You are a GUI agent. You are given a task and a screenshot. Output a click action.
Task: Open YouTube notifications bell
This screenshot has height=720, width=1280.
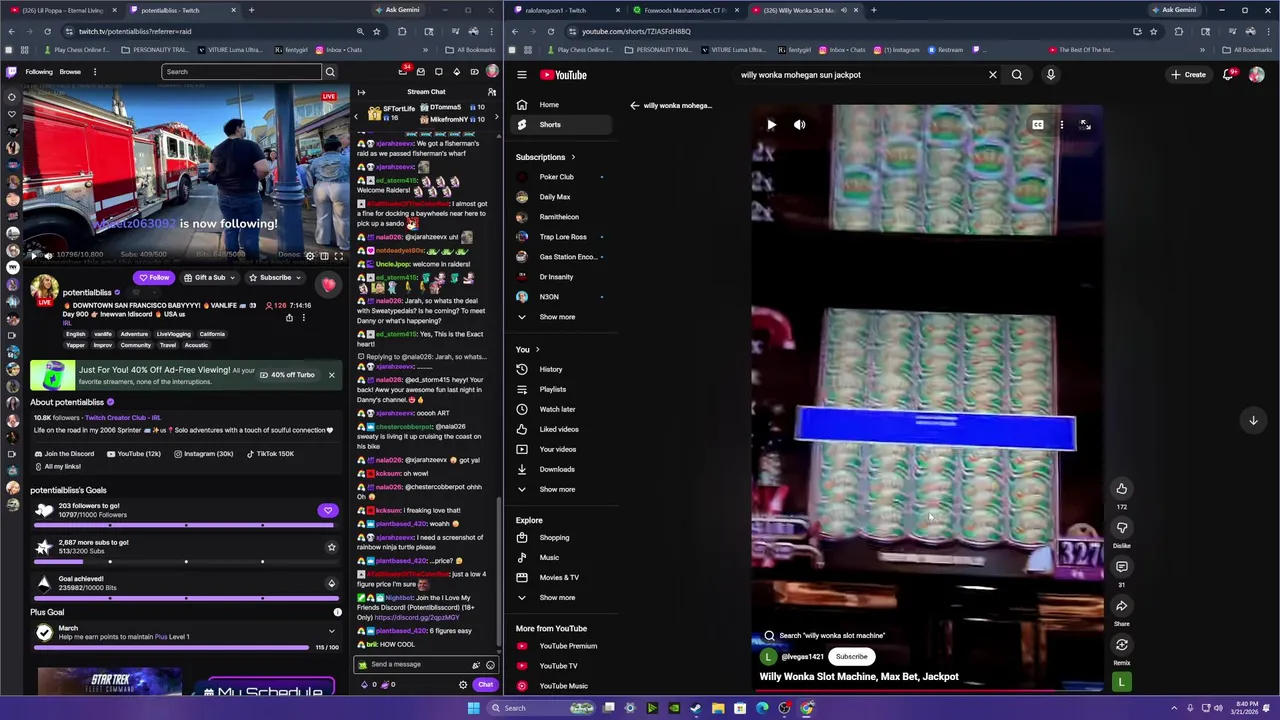(x=1228, y=75)
